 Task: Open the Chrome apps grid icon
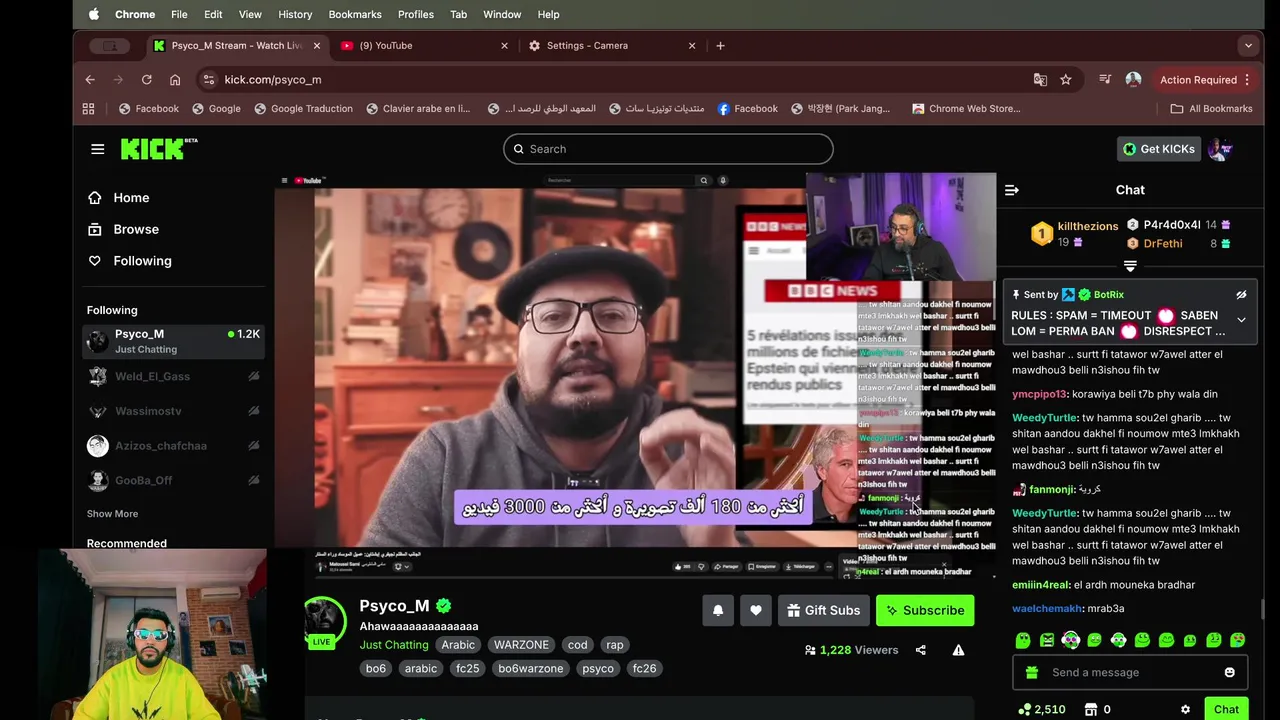[x=88, y=109]
